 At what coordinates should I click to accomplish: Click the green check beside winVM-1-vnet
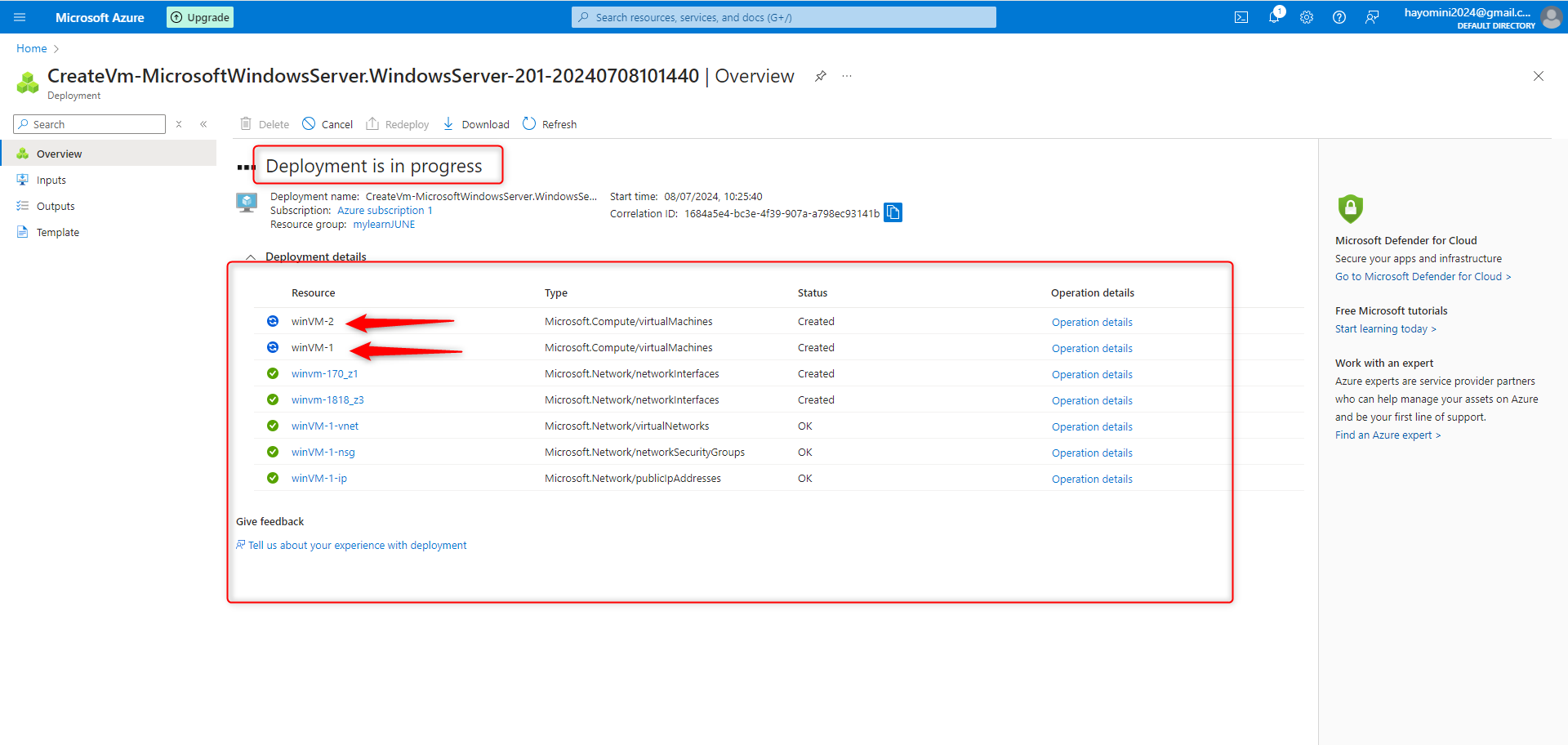point(273,426)
